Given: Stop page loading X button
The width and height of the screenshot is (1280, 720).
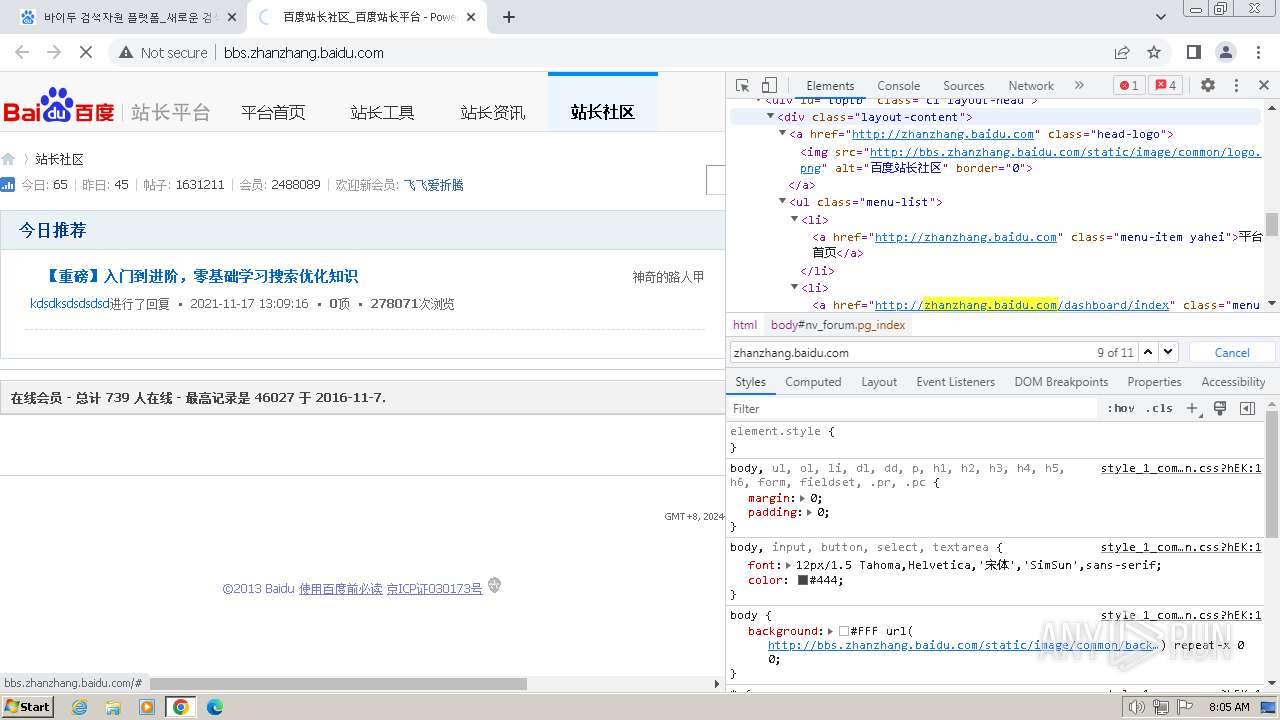Looking at the screenshot, I should coord(86,52).
